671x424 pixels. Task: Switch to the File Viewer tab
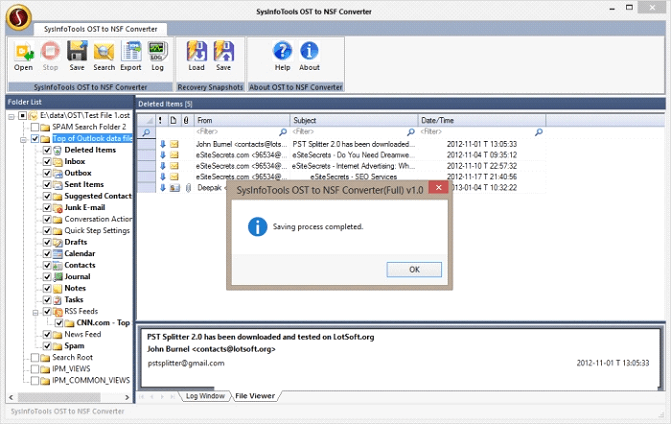tap(255, 396)
